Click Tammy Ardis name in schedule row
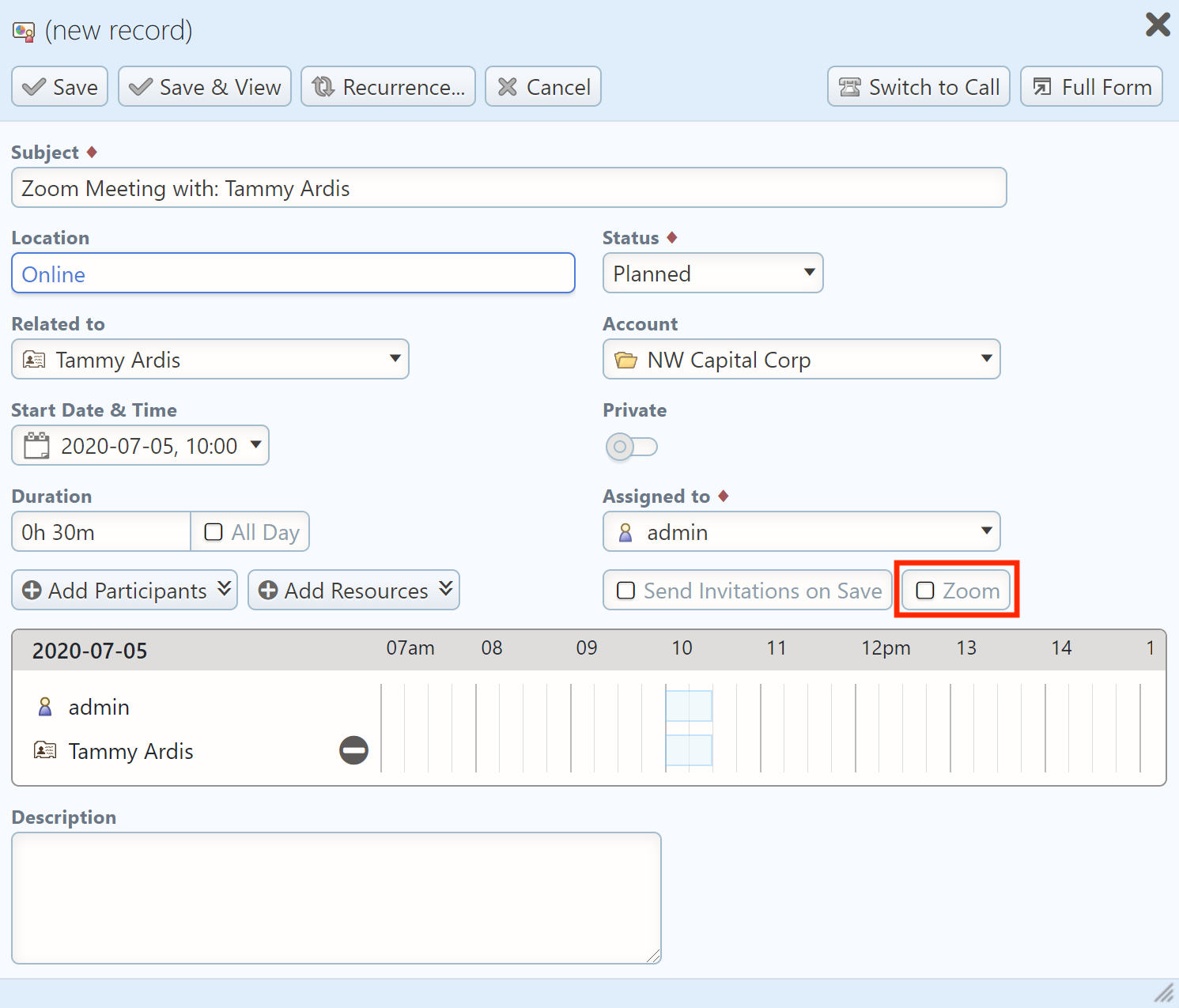 pyautogui.click(x=130, y=751)
